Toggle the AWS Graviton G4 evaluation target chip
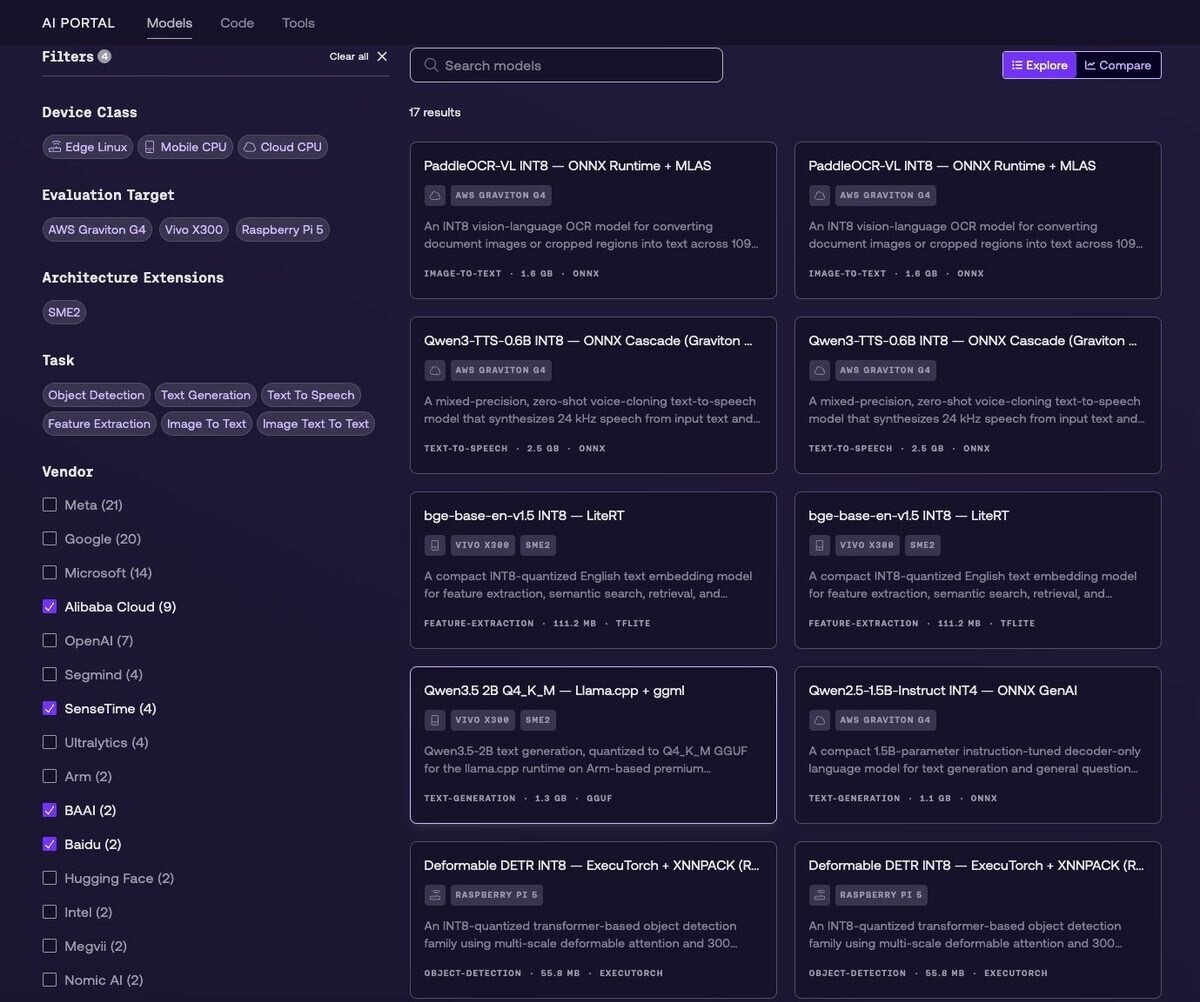 point(97,230)
